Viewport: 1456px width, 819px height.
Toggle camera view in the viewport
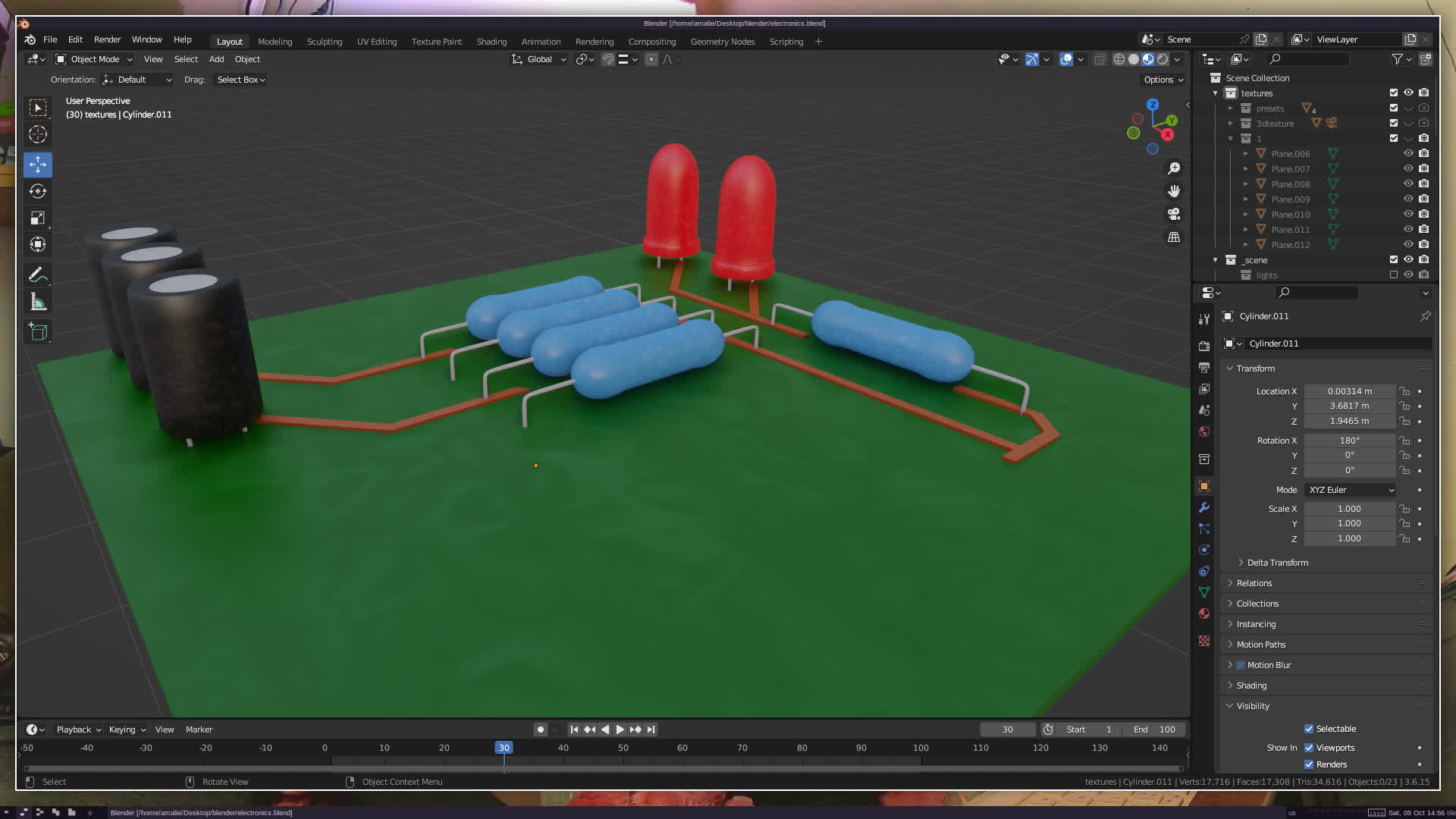pyautogui.click(x=1174, y=215)
